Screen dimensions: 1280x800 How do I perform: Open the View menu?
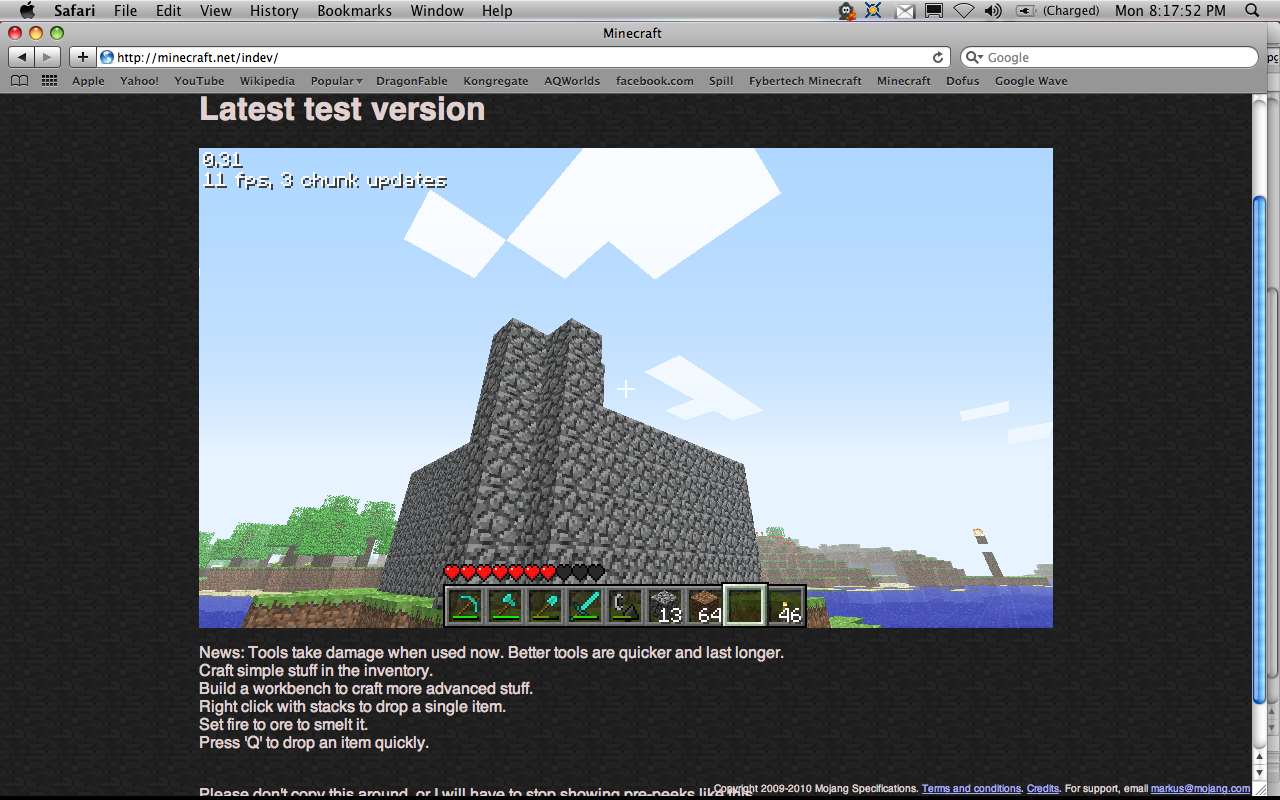(216, 11)
